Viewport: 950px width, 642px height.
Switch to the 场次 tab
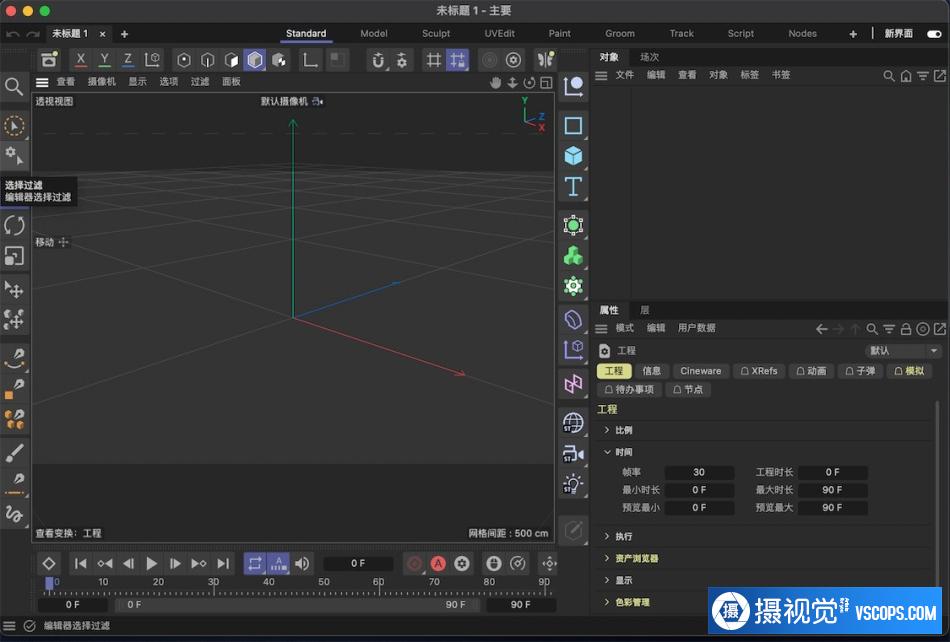[649, 57]
